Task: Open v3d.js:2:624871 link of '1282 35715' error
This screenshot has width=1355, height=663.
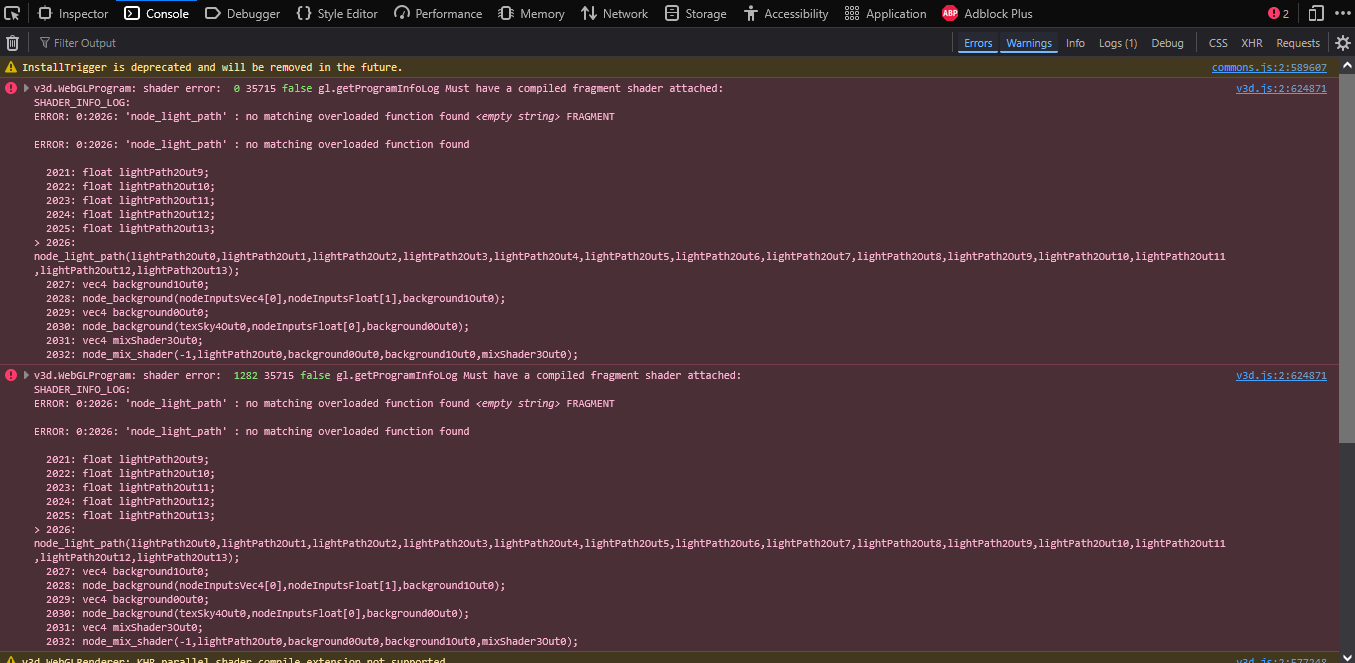Action: (x=1281, y=376)
